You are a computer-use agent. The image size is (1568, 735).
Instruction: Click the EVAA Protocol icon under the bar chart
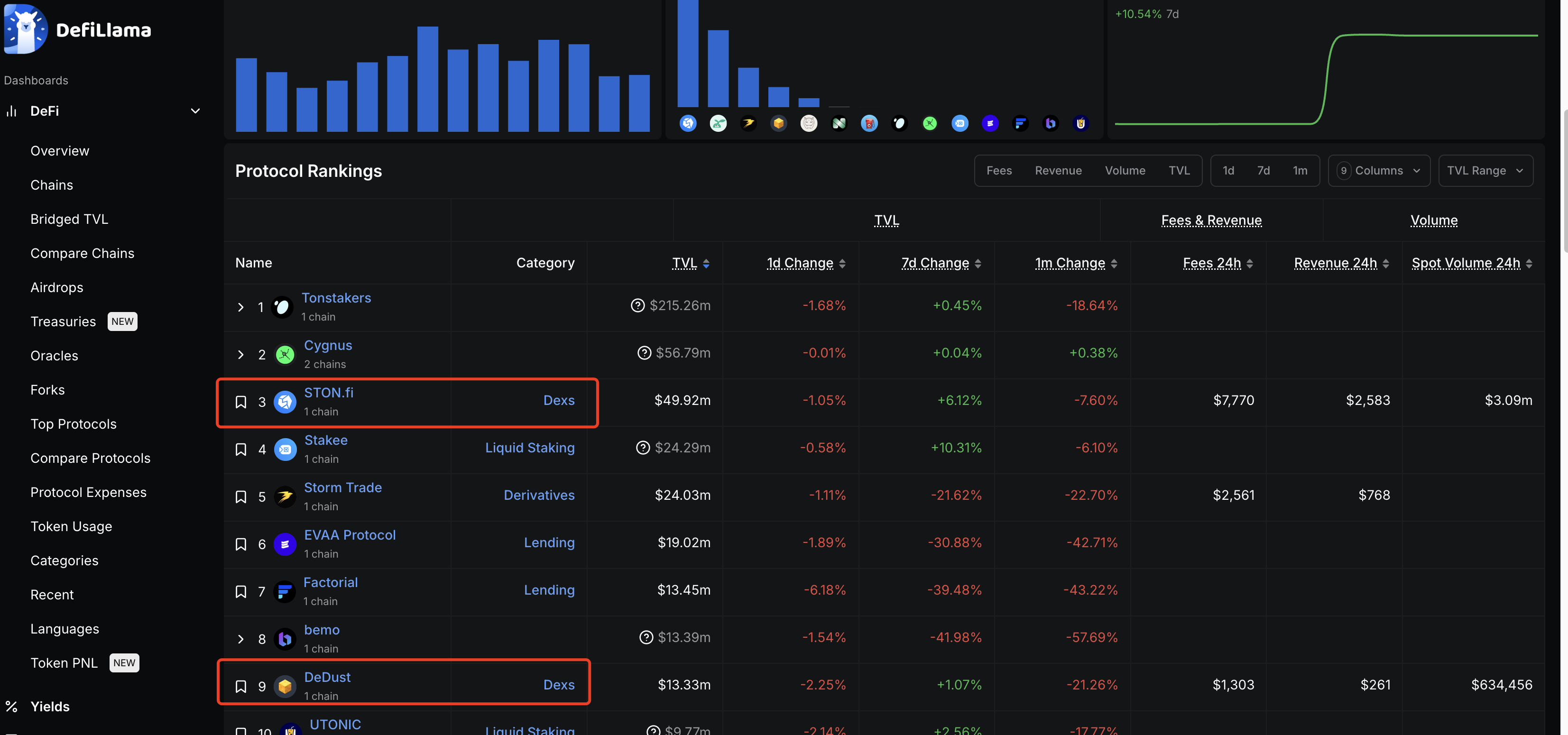pos(990,123)
